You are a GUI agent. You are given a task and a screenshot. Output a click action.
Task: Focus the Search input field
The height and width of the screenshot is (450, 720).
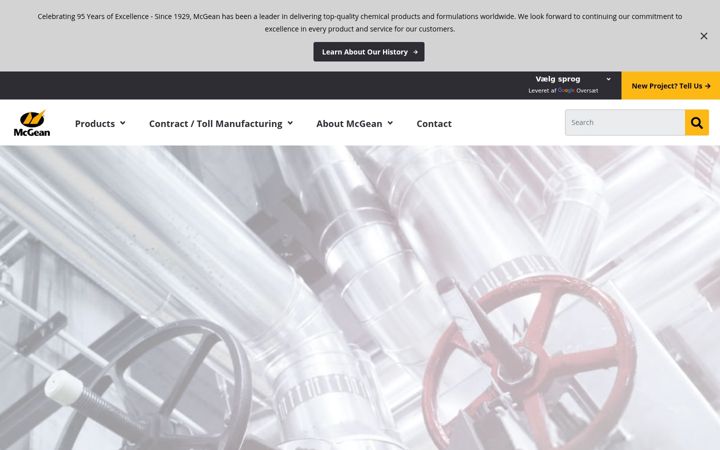[624, 123]
